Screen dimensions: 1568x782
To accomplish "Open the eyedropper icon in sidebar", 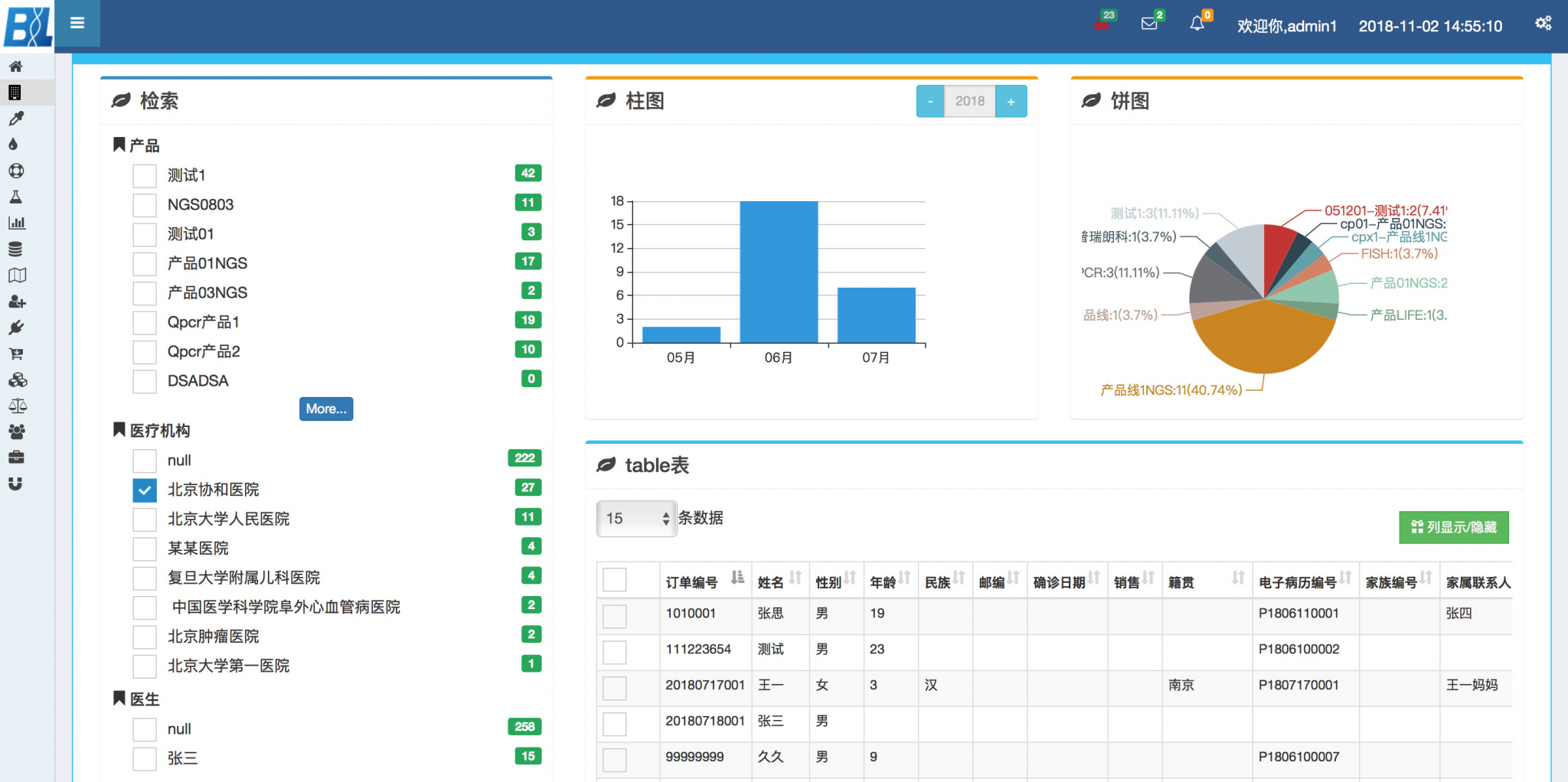I will pos(15,119).
